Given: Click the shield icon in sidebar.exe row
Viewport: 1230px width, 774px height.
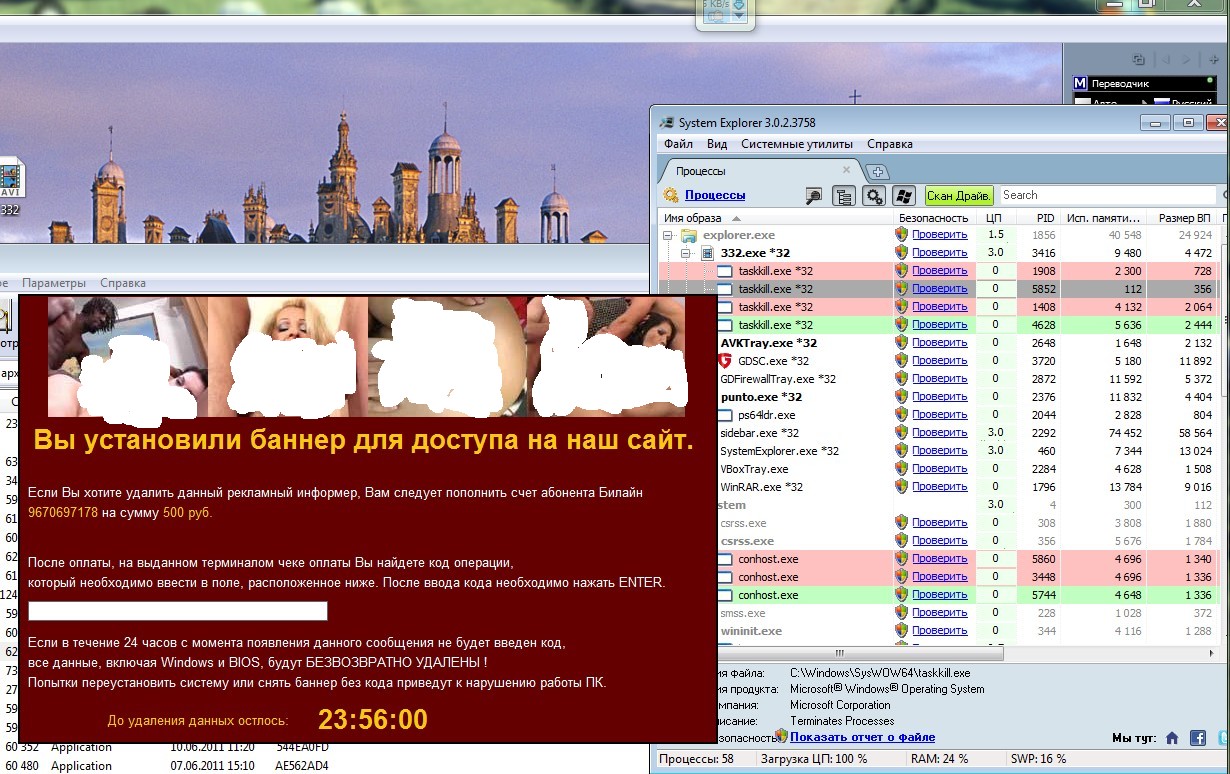Looking at the screenshot, I should pos(901,433).
